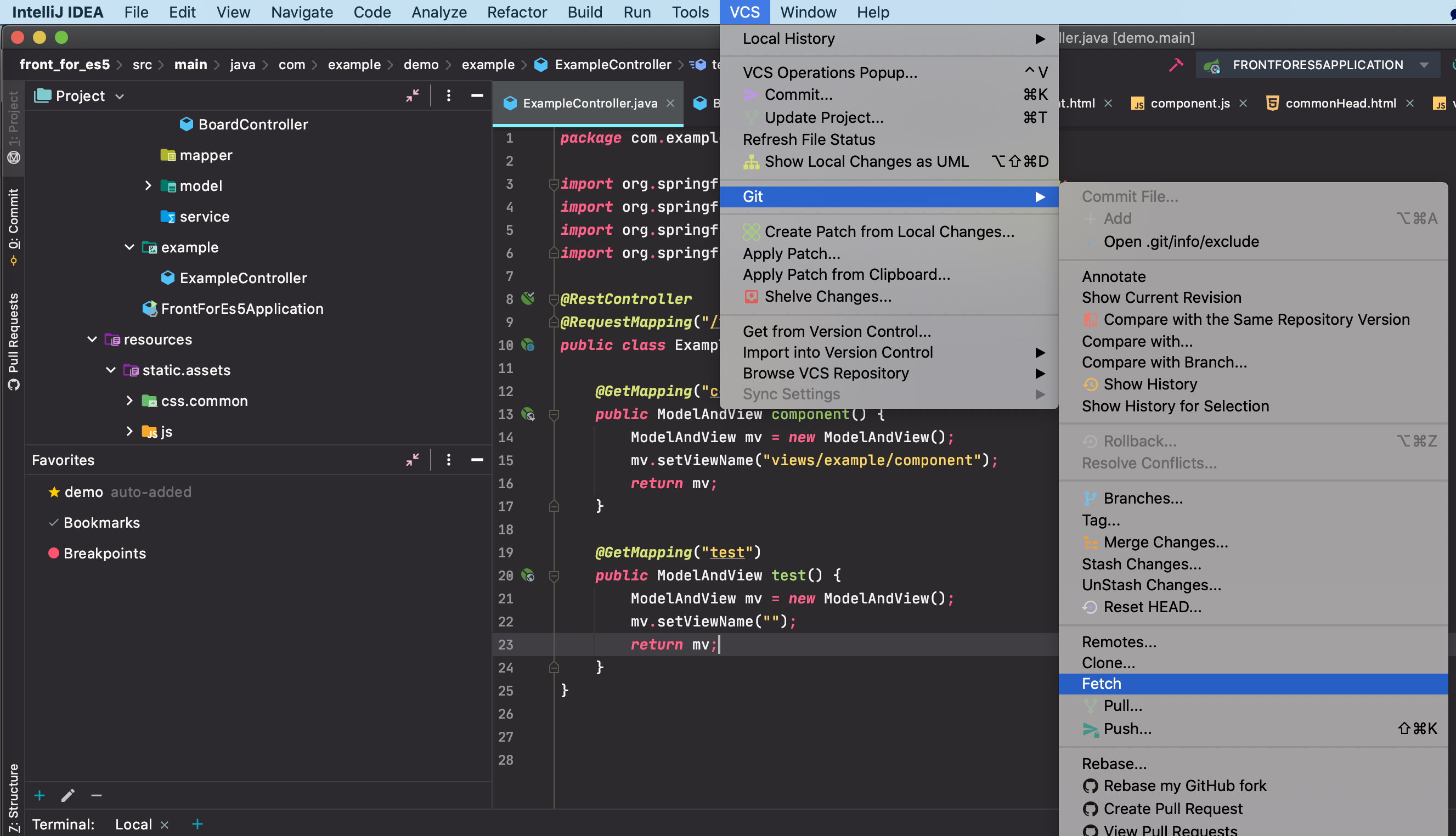Select the mapper folder
This screenshot has height=836, width=1456.
click(x=196, y=155)
